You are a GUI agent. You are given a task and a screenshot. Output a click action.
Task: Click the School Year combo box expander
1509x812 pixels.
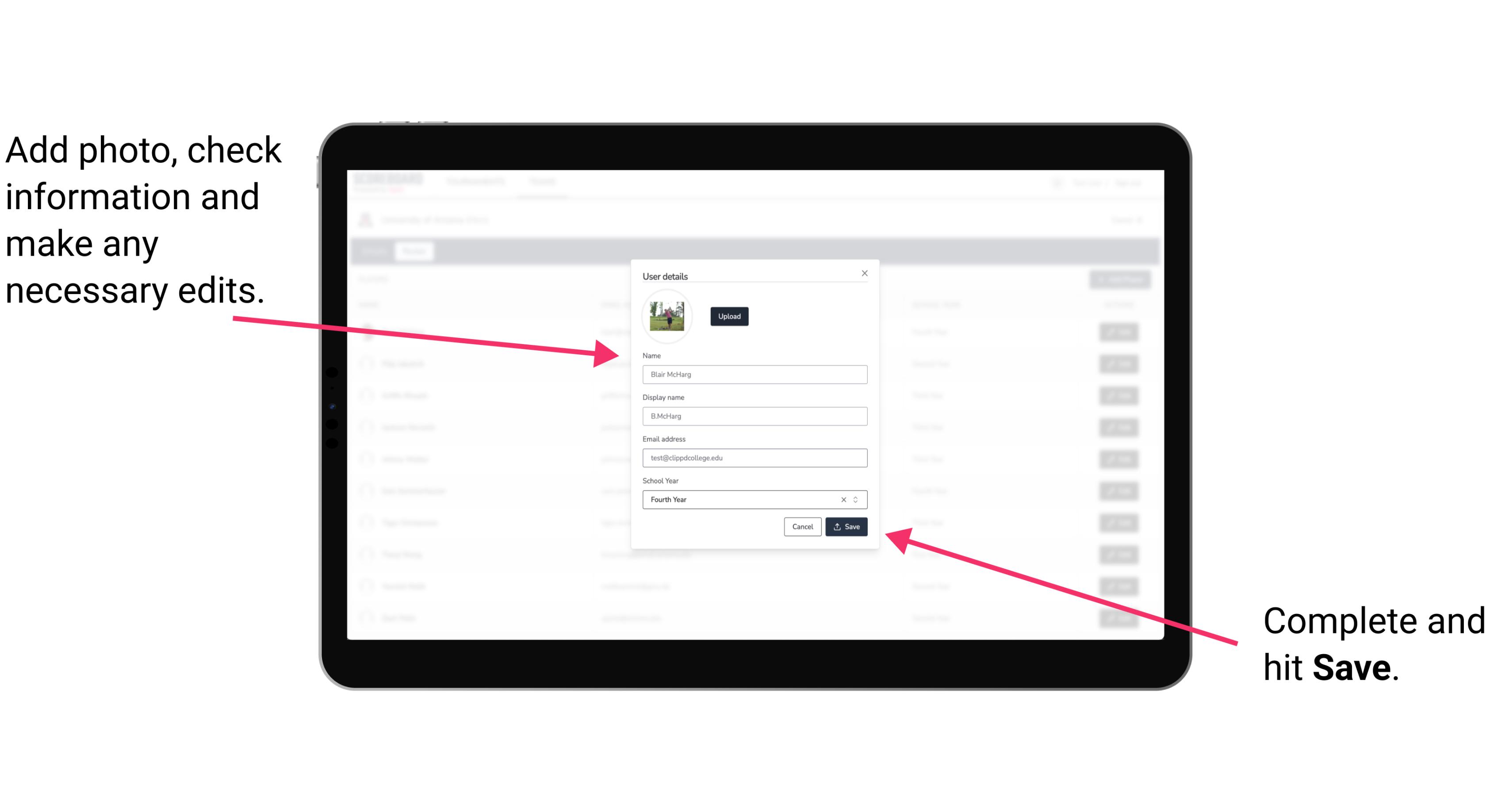pos(858,499)
